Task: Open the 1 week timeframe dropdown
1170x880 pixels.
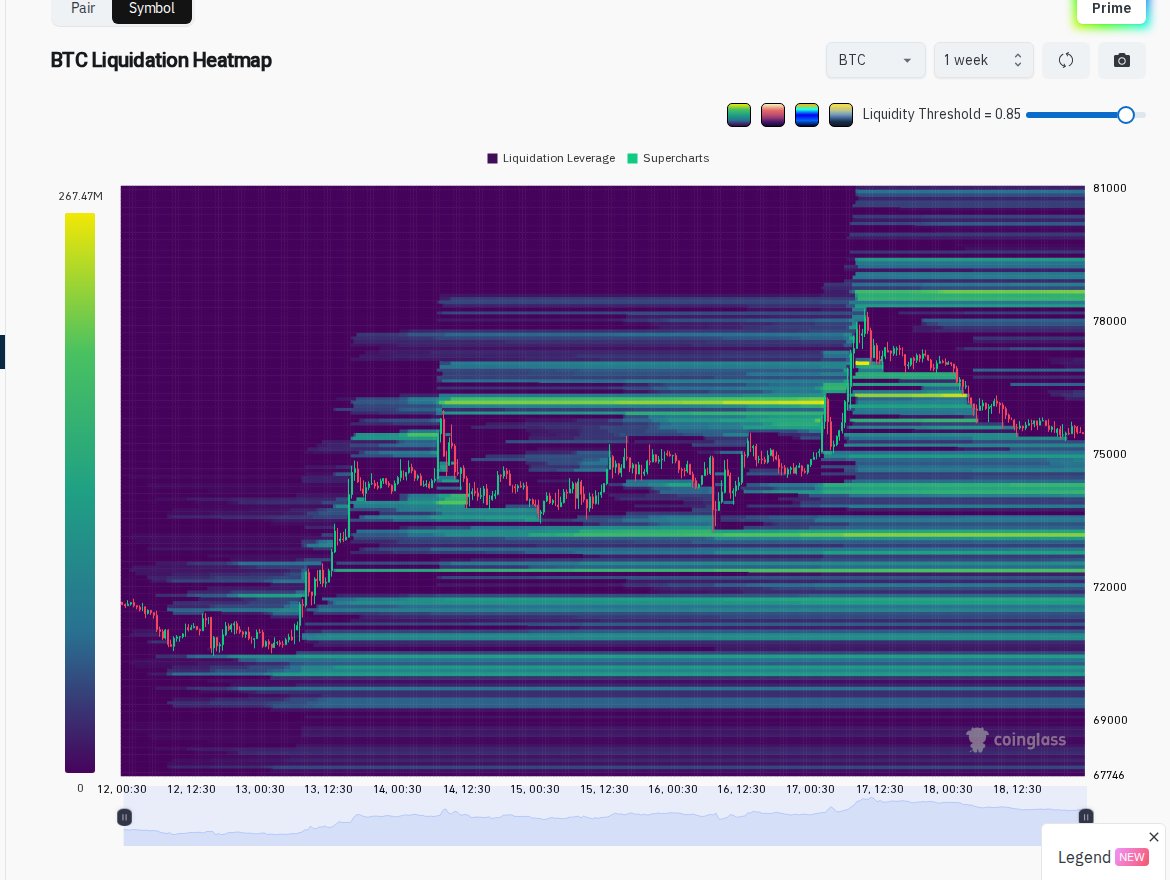Action: [983, 60]
